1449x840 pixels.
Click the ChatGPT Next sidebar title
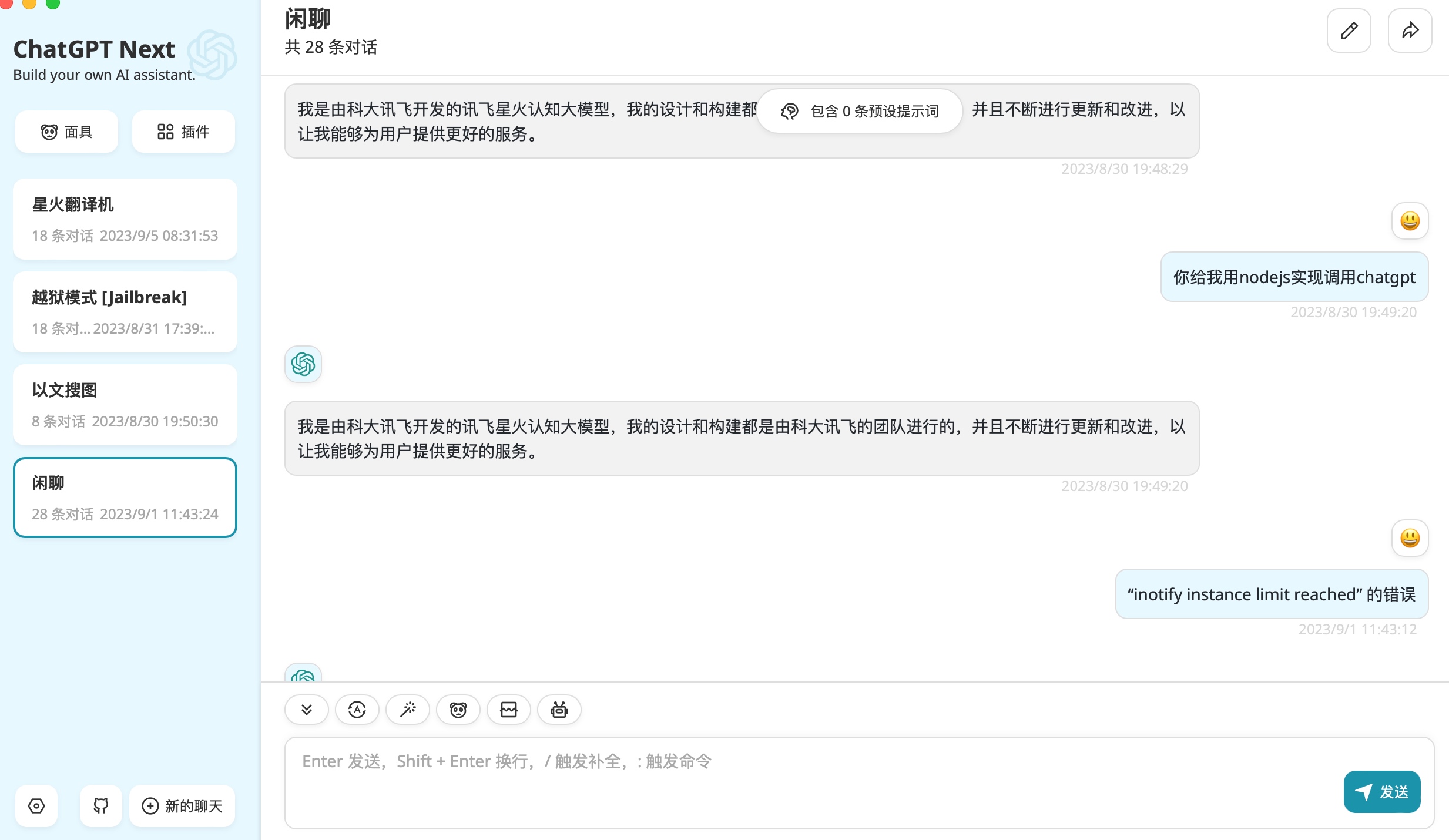(x=94, y=49)
